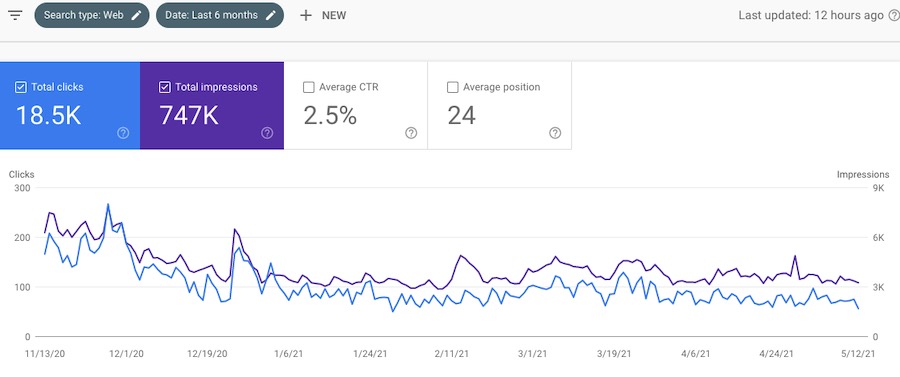Edit the Date: Last 6 months chip
Screen dimensions: 900x377
tap(220, 15)
